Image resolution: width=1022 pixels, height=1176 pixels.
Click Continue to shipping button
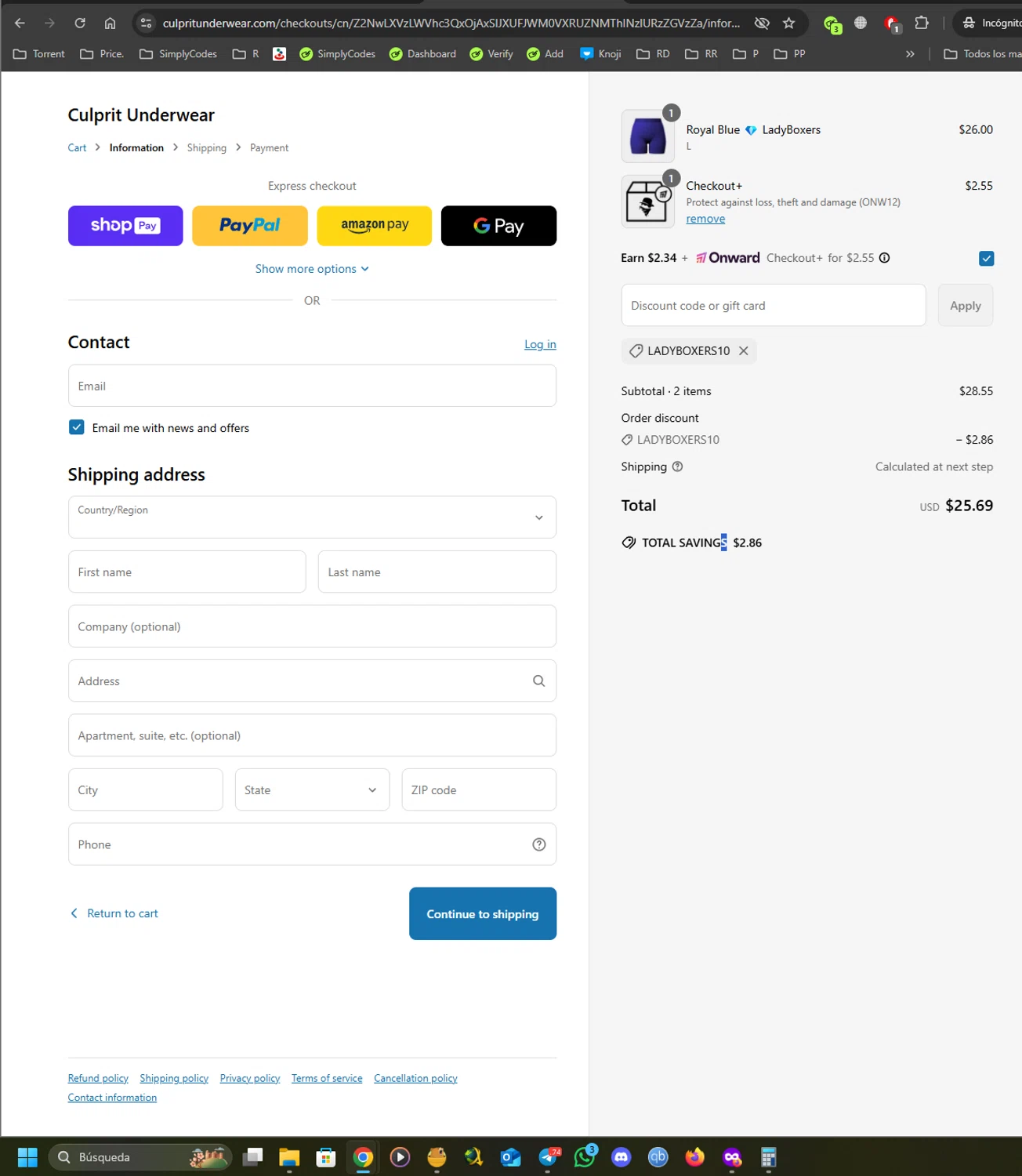483,913
